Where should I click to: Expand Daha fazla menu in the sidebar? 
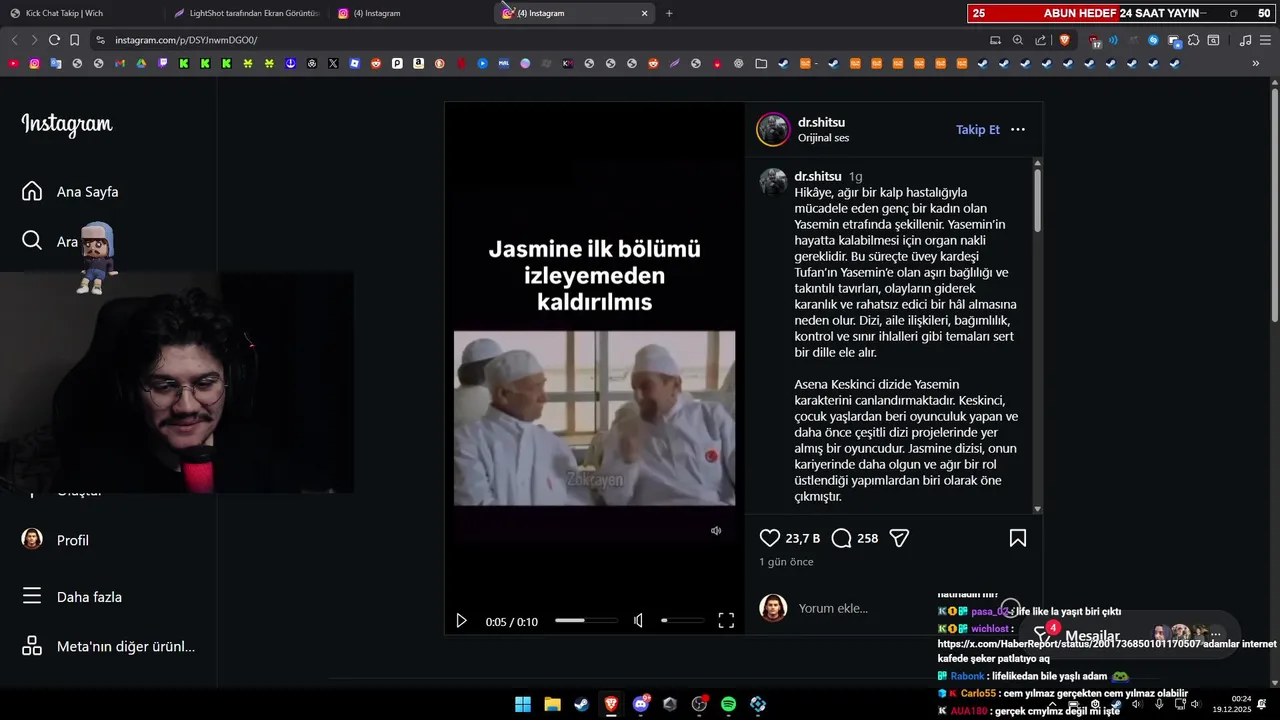72,597
